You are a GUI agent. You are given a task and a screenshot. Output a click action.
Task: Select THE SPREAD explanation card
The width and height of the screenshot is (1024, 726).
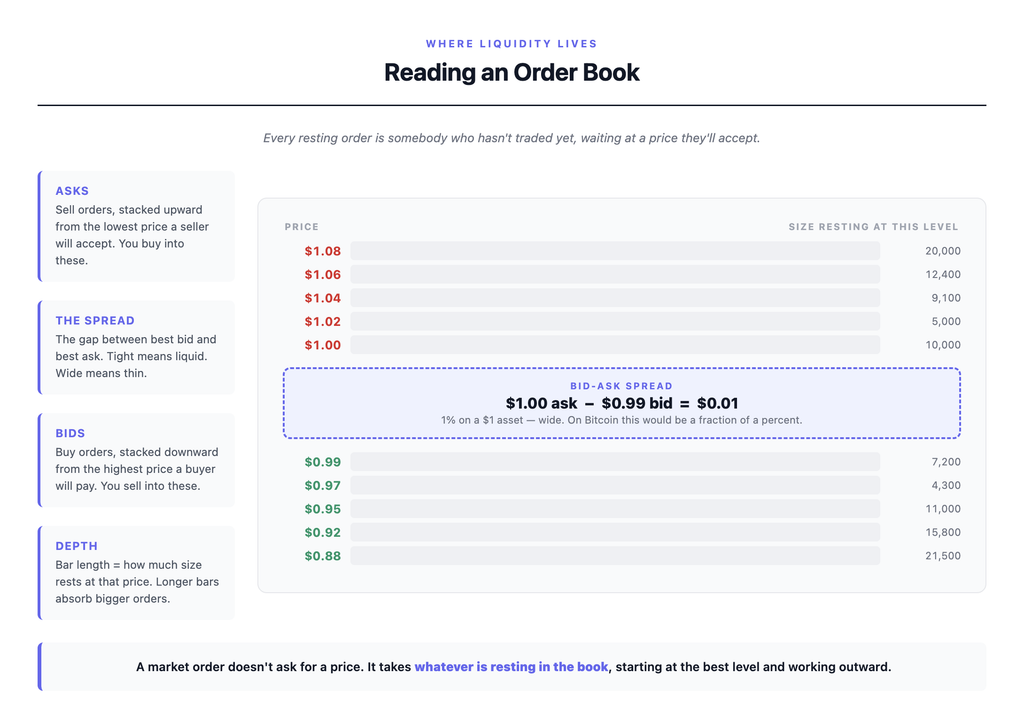[136, 347]
